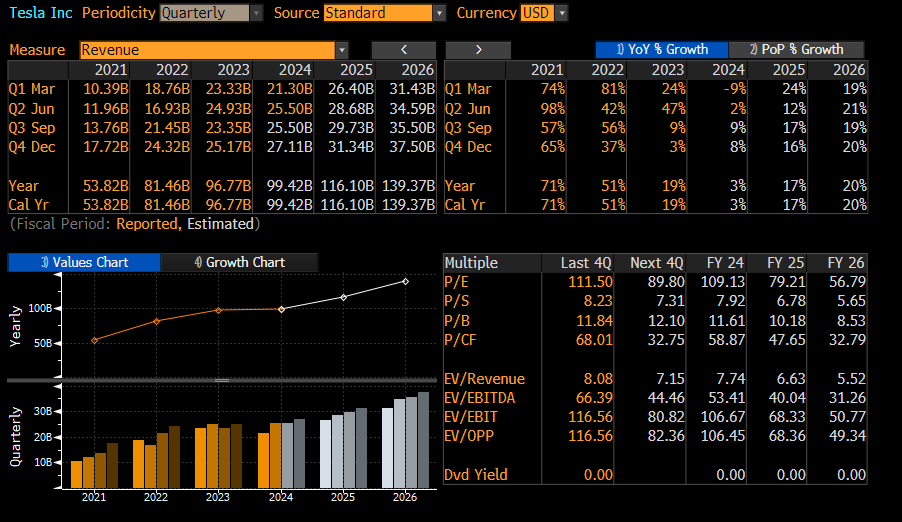Viewport: 902px width, 522px height.
Task: Select the Periodicity Quarterly field
Action: point(204,13)
